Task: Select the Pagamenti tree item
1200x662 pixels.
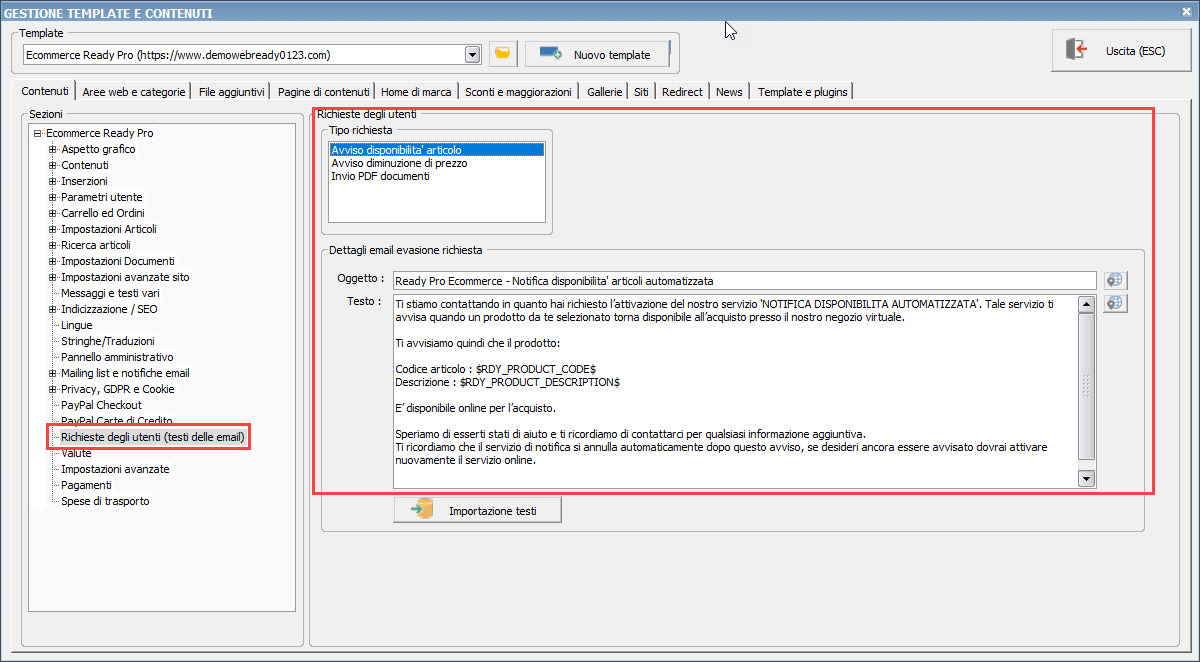Action: pos(86,485)
